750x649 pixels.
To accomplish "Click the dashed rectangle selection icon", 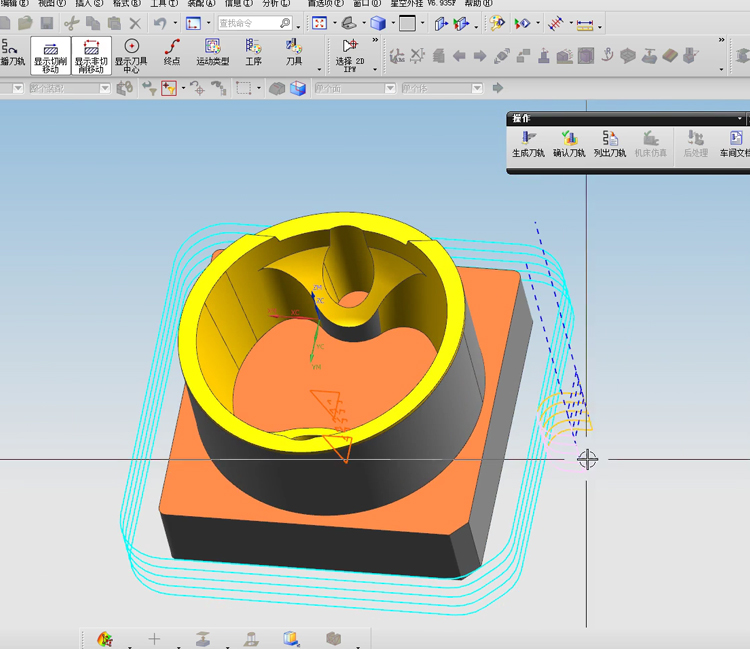I will [243, 88].
